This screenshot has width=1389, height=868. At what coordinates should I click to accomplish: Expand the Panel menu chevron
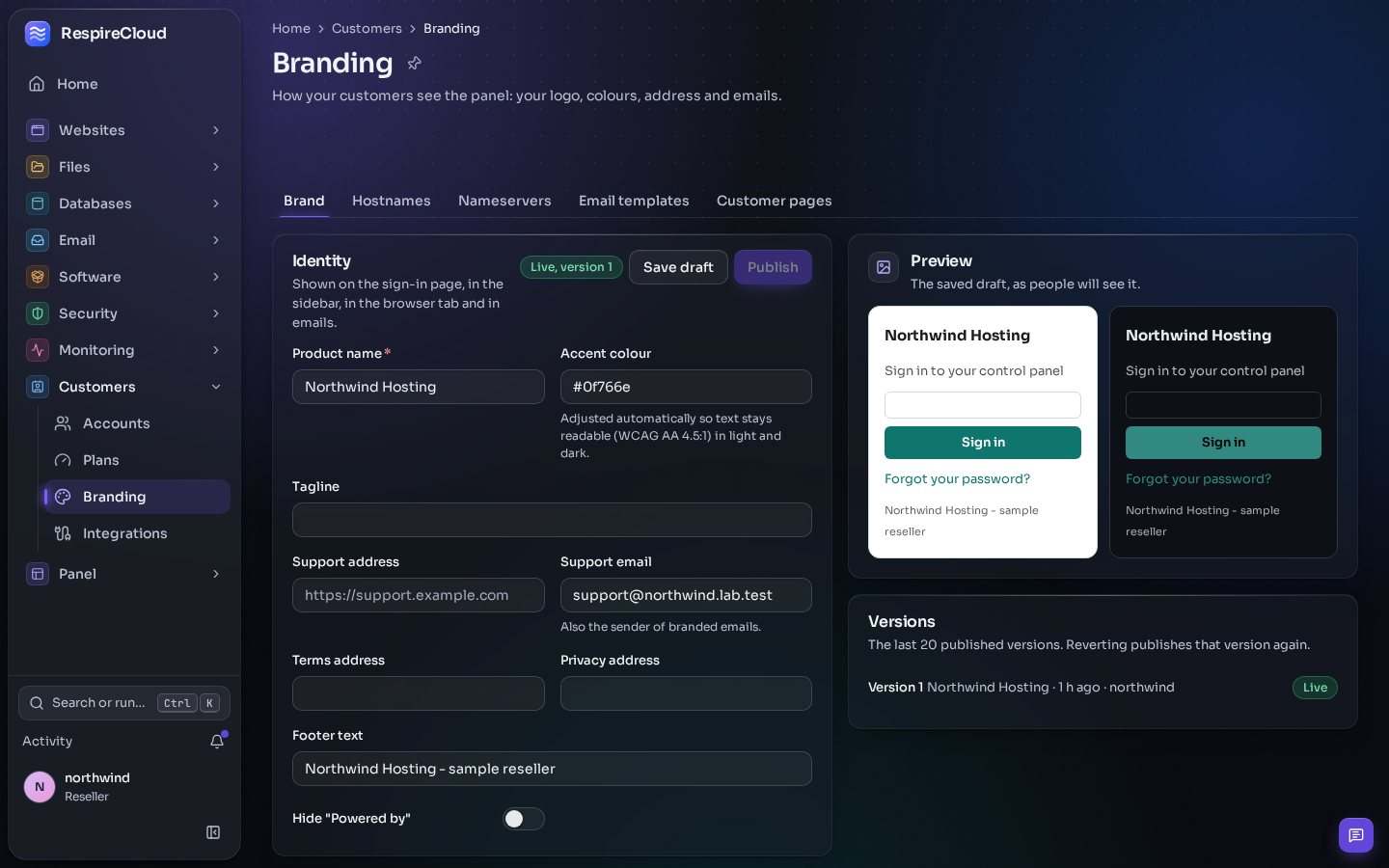coord(216,574)
